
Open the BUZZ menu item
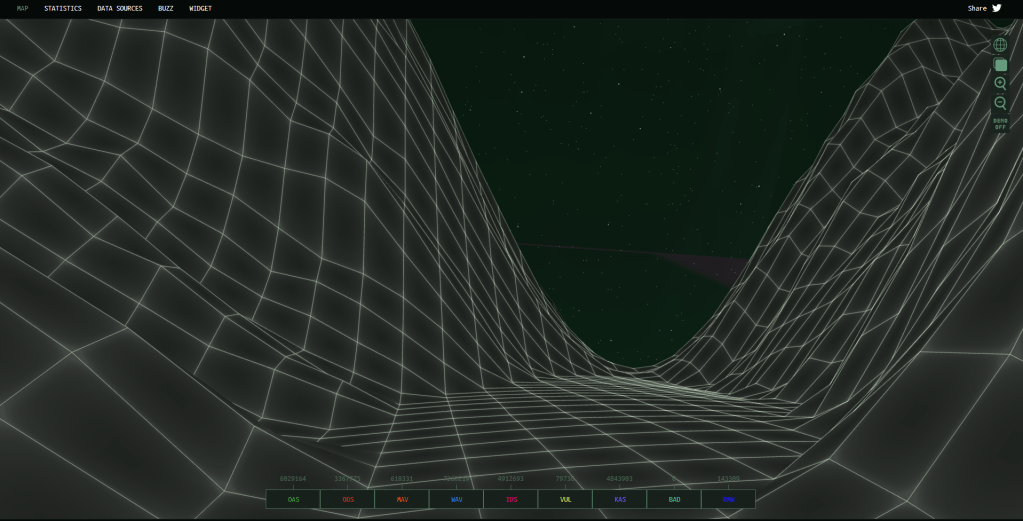166,8
